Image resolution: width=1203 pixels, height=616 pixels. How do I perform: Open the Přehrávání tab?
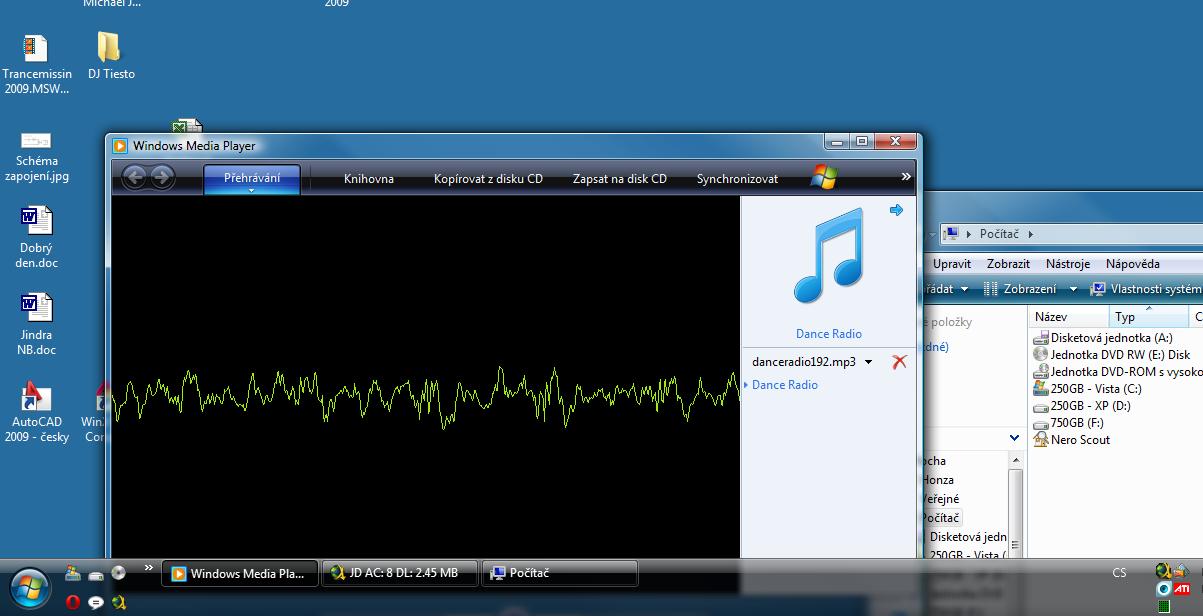pos(252,178)
